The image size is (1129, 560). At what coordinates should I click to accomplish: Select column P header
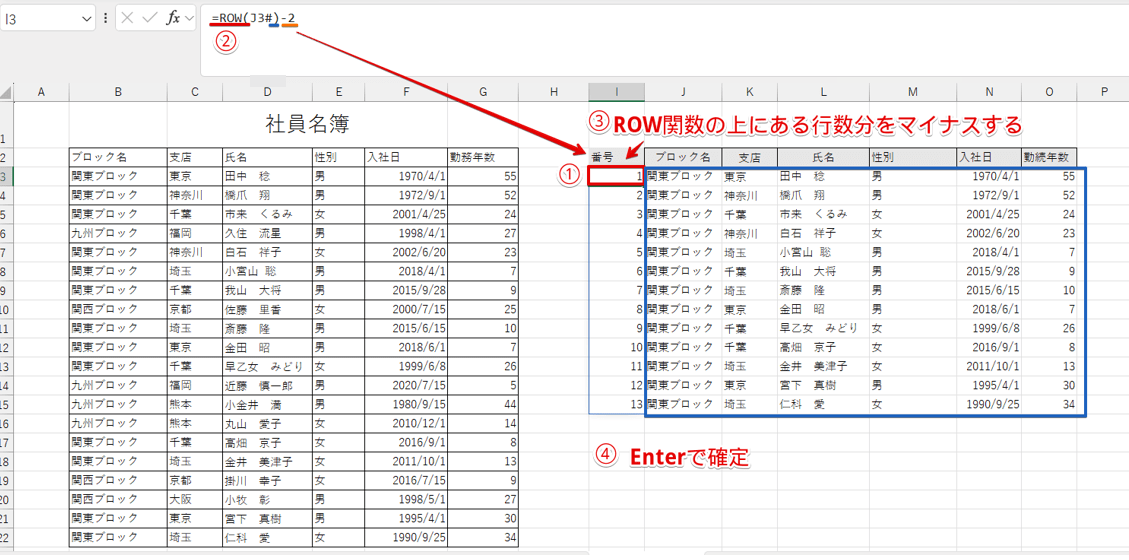[1104, 92]
